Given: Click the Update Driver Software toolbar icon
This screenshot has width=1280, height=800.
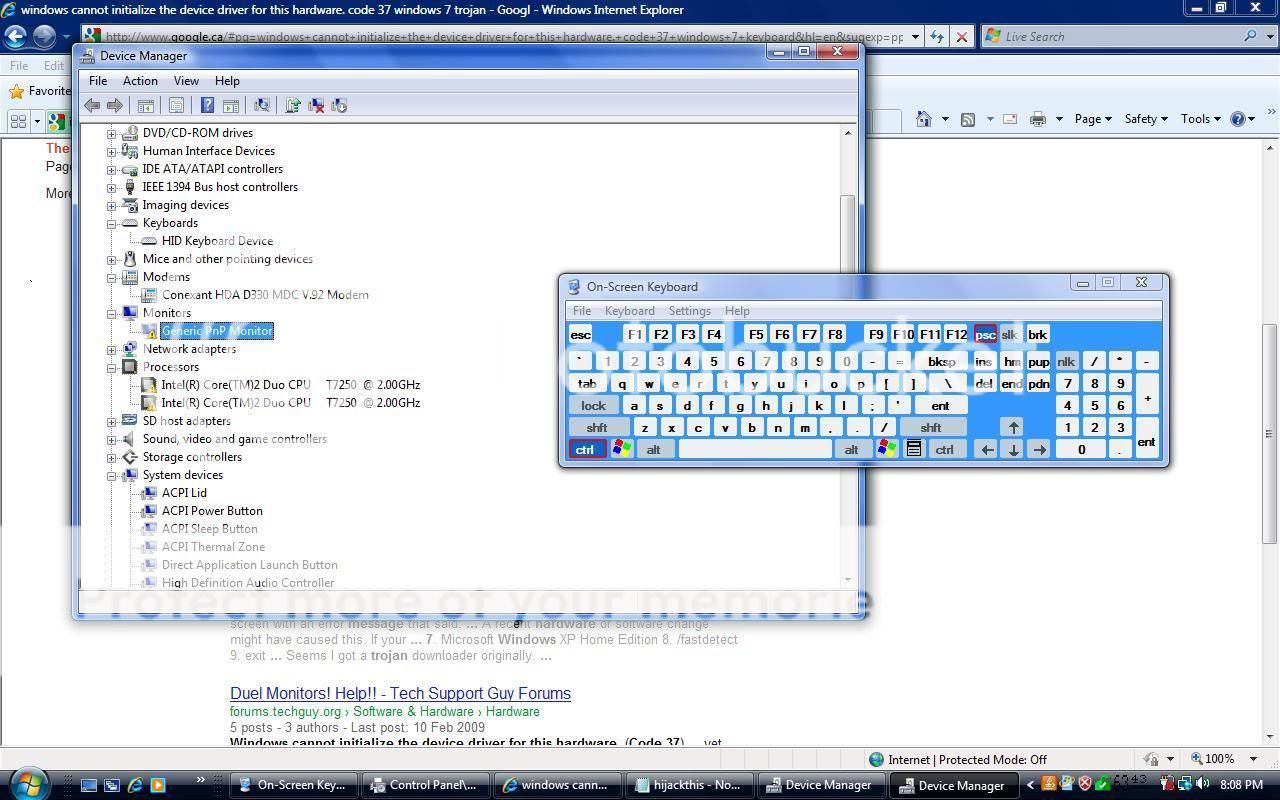Looking at the screenshot, I should 293,105.
